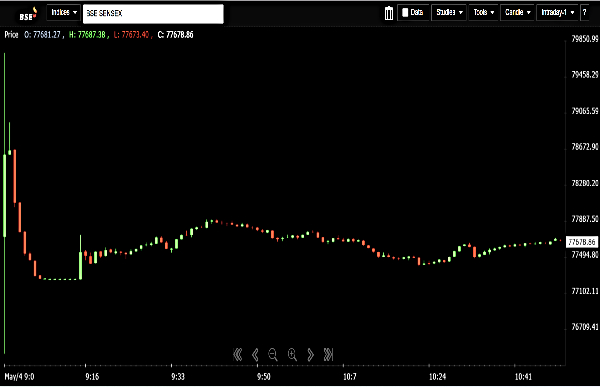Click the Open value O: 77681.27
The height and width of the screenshot is (388, 600).
click(42, 35)
